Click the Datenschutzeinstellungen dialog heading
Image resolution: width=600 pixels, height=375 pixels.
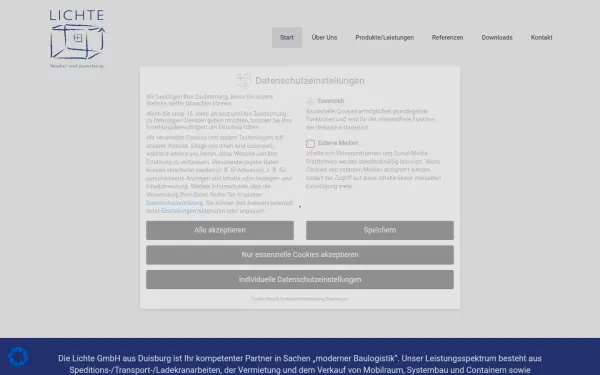click(310, 81)
